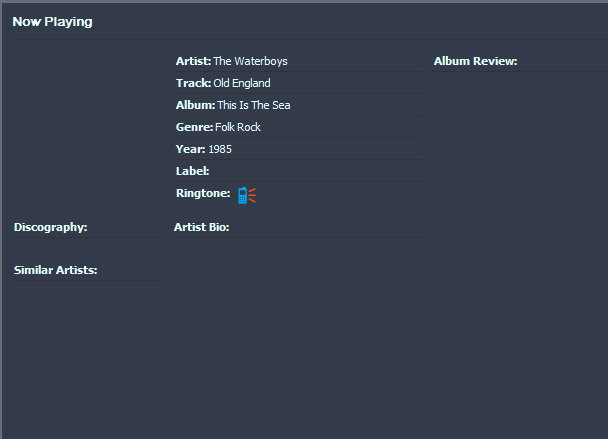Click the Genre field label

(194, 127)
